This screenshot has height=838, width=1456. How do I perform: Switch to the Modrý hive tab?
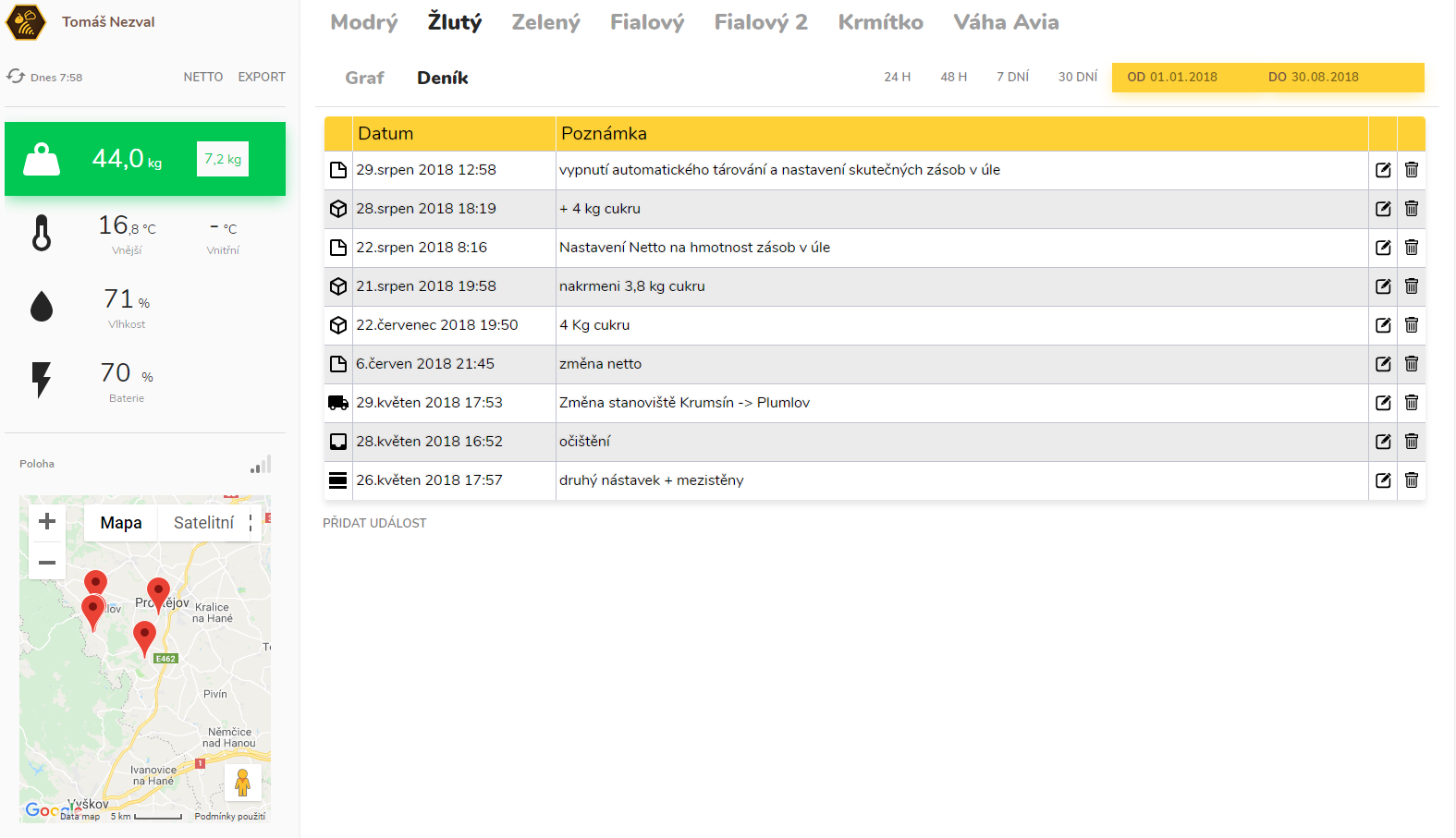click(363, 22)
